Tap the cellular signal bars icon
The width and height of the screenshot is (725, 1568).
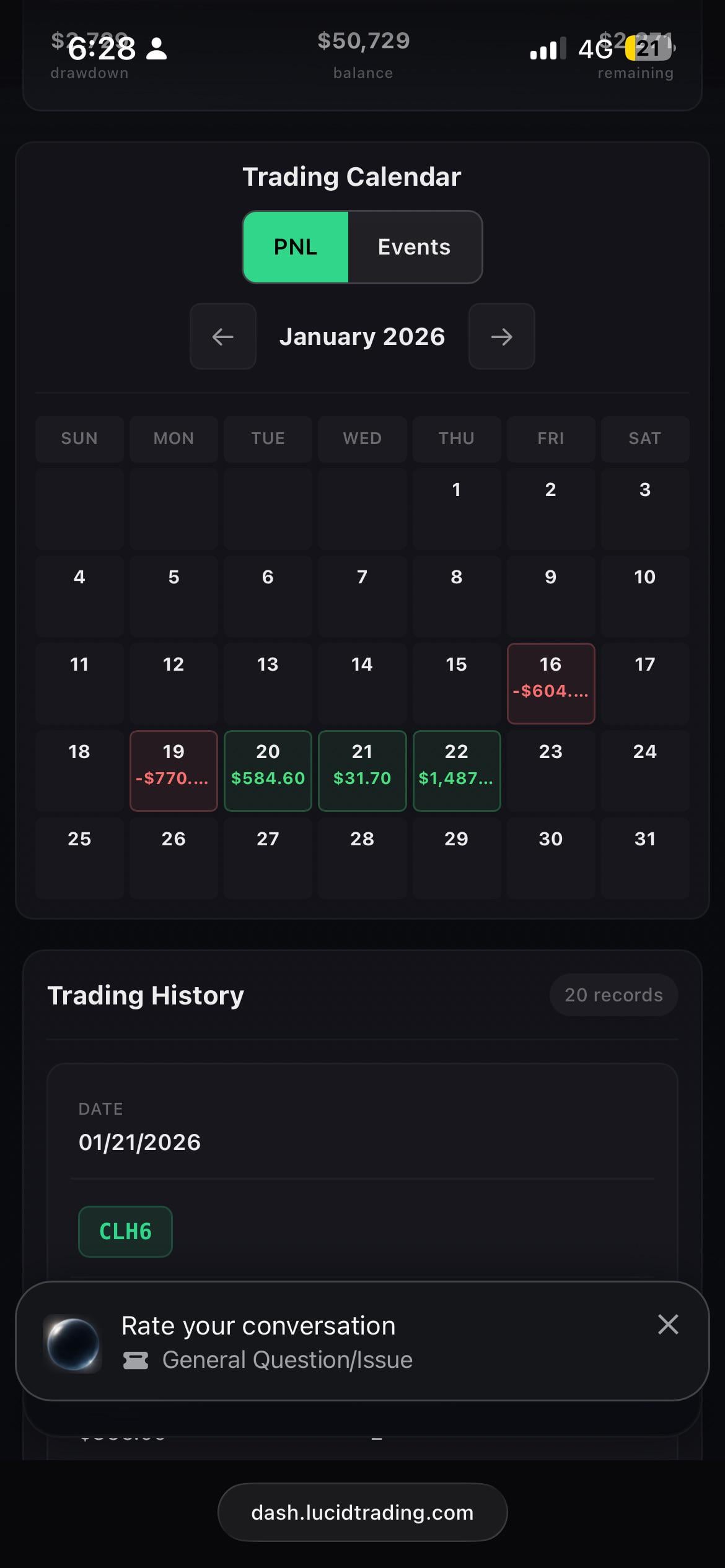pyautogui.click(x=548, y=48)
